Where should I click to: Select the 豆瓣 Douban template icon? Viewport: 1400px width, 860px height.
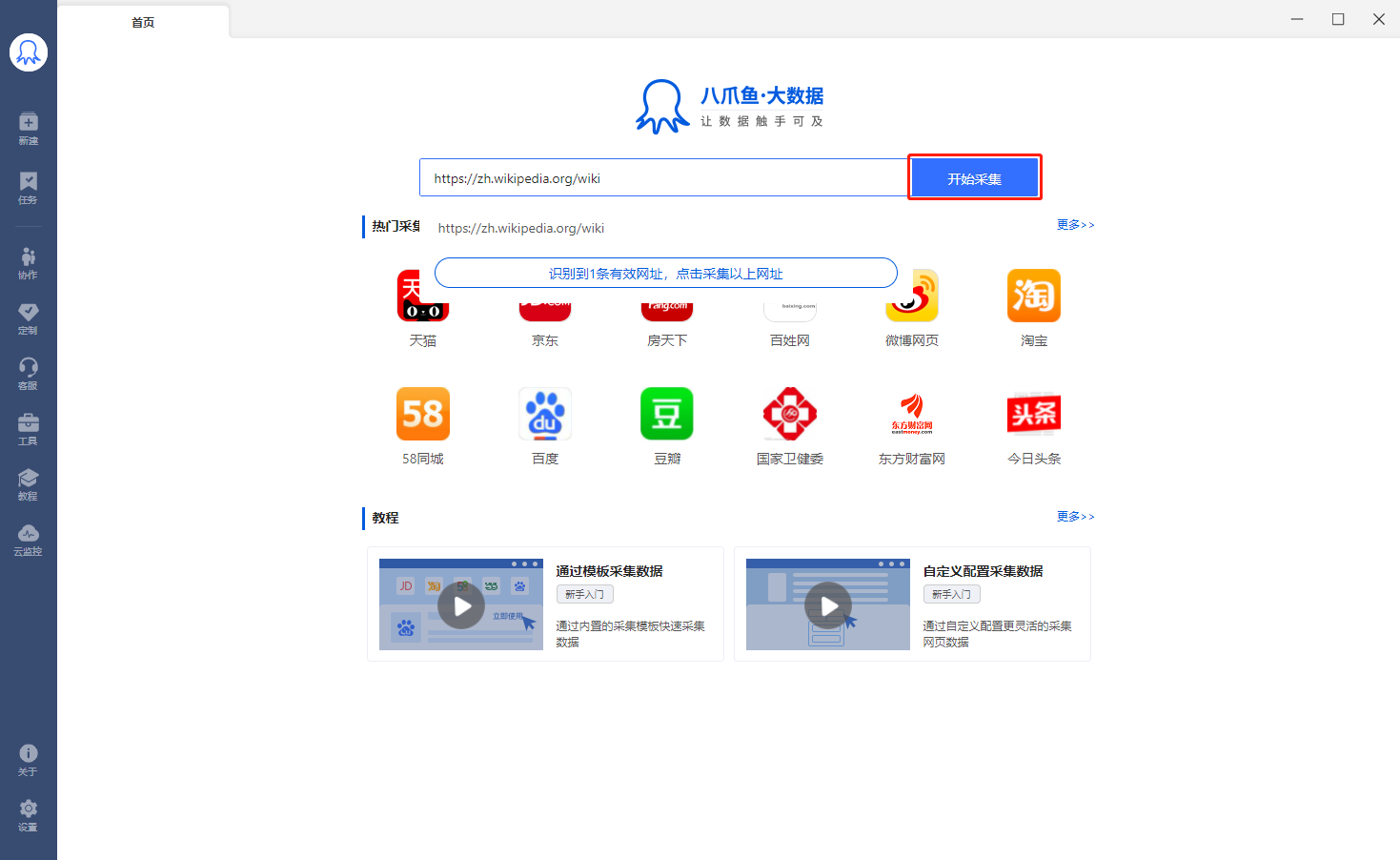pos(667,414)
